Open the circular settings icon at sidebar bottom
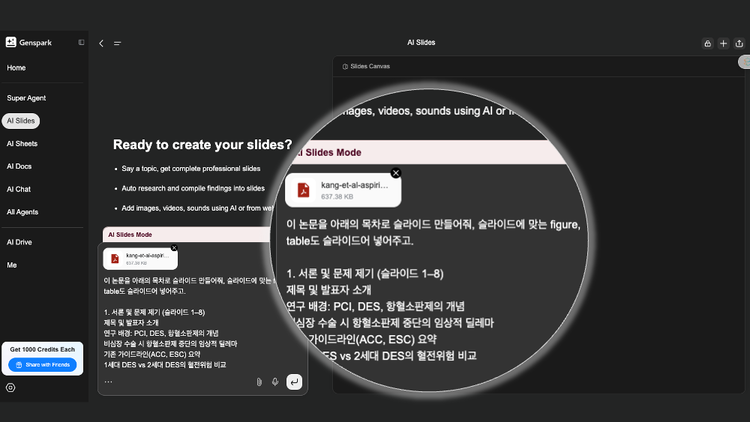The image size is (750, 422). click(11, 388)
